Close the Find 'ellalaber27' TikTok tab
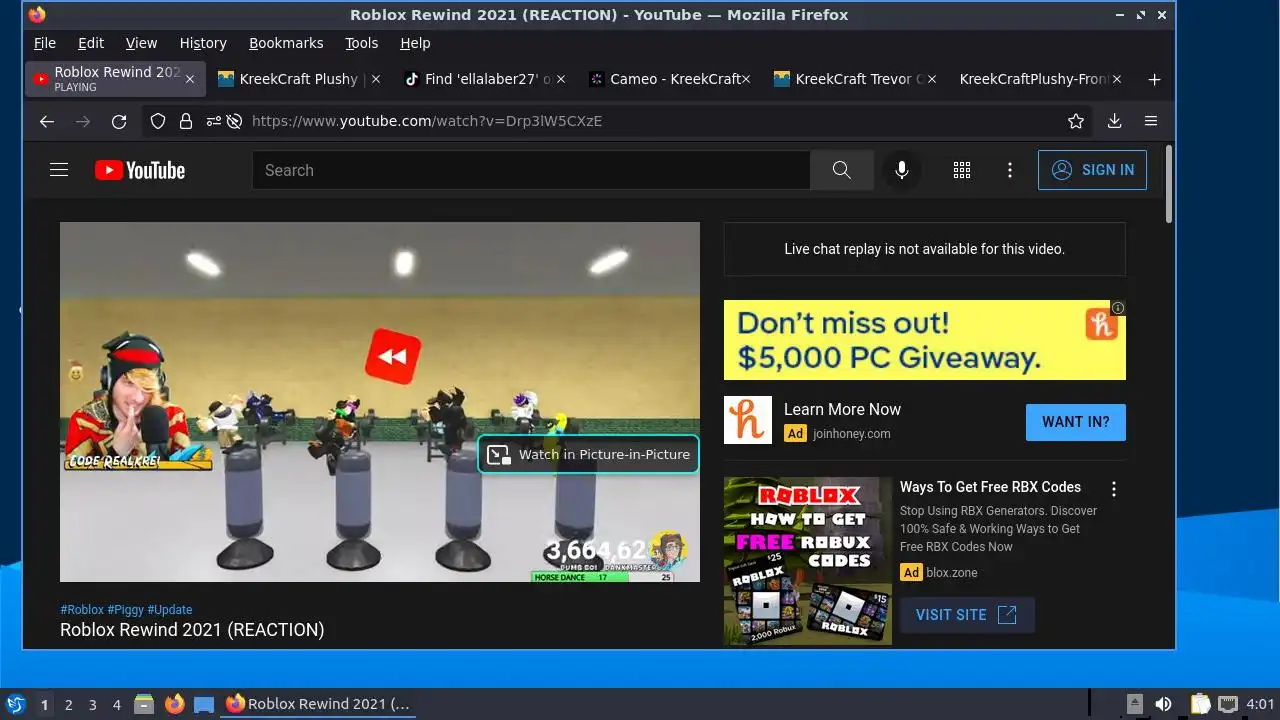The image size is (1280, 720). (561, 79)
